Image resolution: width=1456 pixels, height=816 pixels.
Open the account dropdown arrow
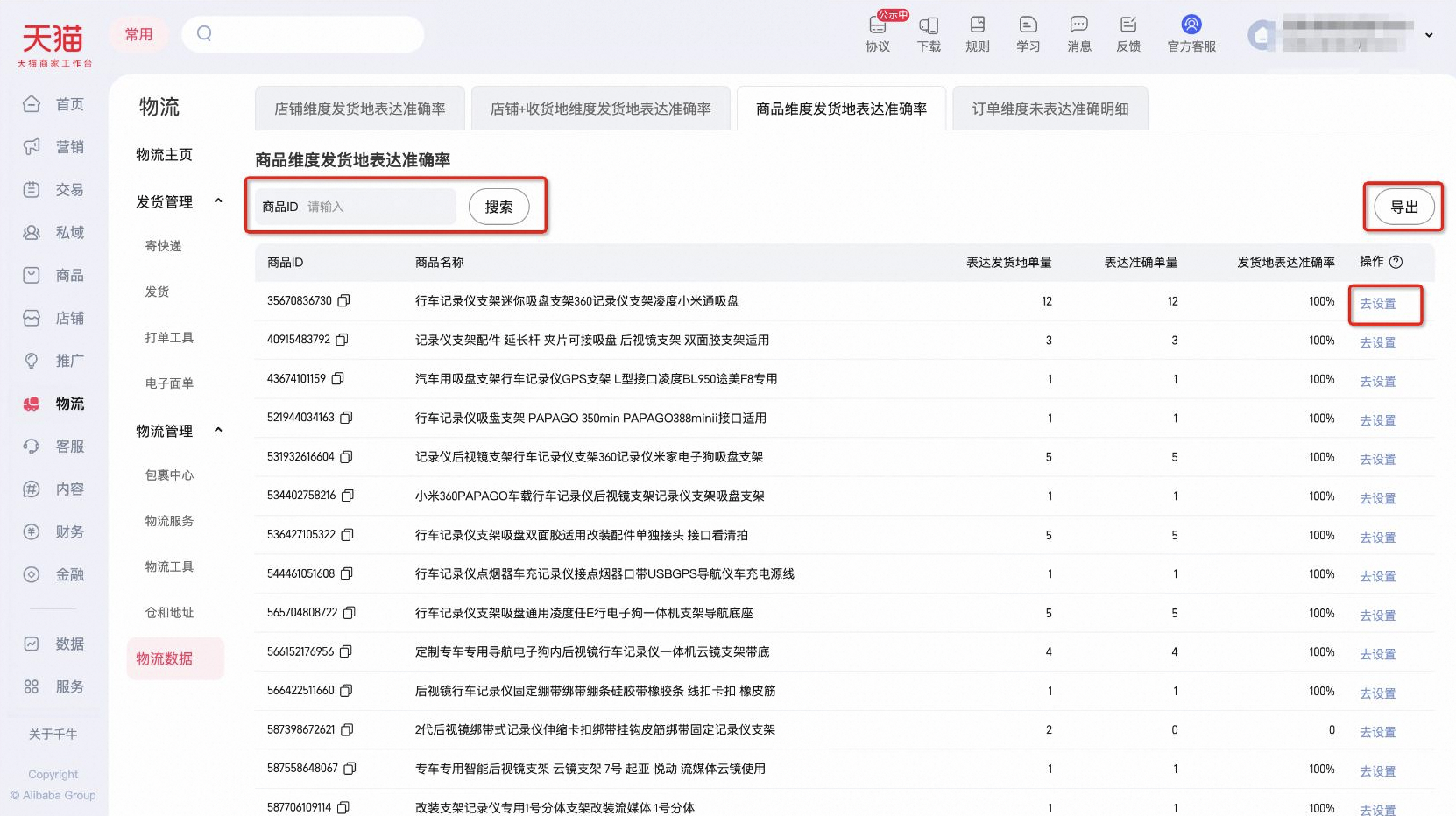1429,35
